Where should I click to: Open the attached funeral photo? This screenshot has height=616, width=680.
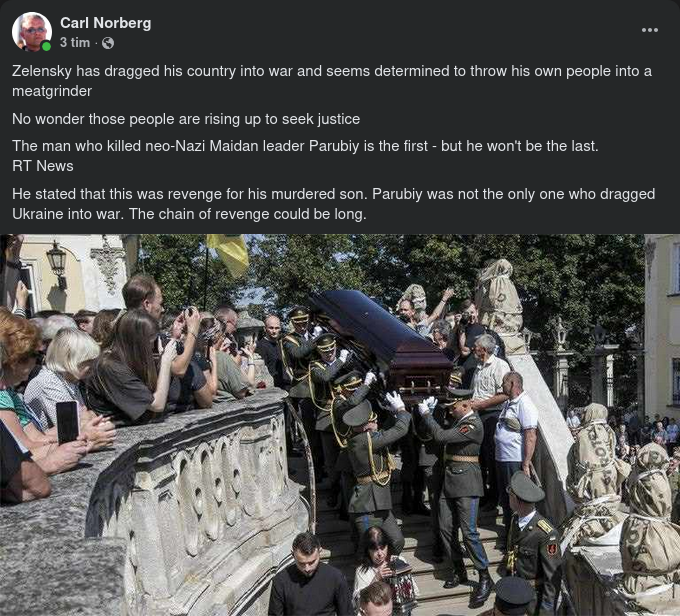pos(340,425)
